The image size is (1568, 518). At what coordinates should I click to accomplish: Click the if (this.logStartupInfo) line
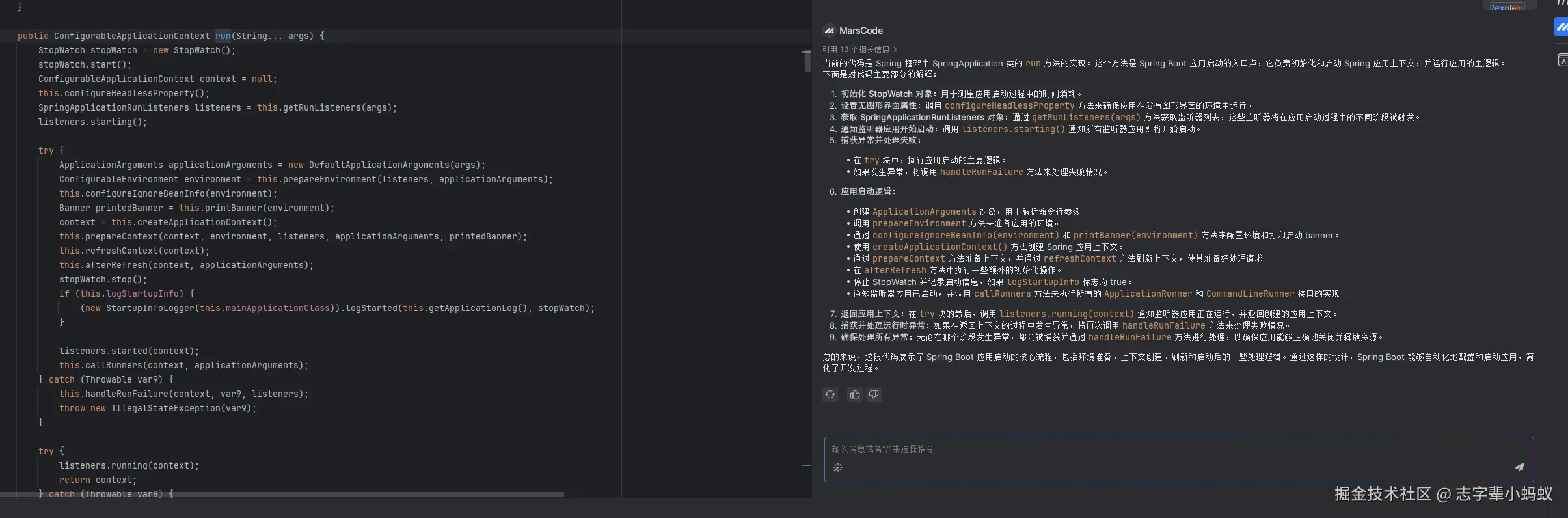pos(127,294)
